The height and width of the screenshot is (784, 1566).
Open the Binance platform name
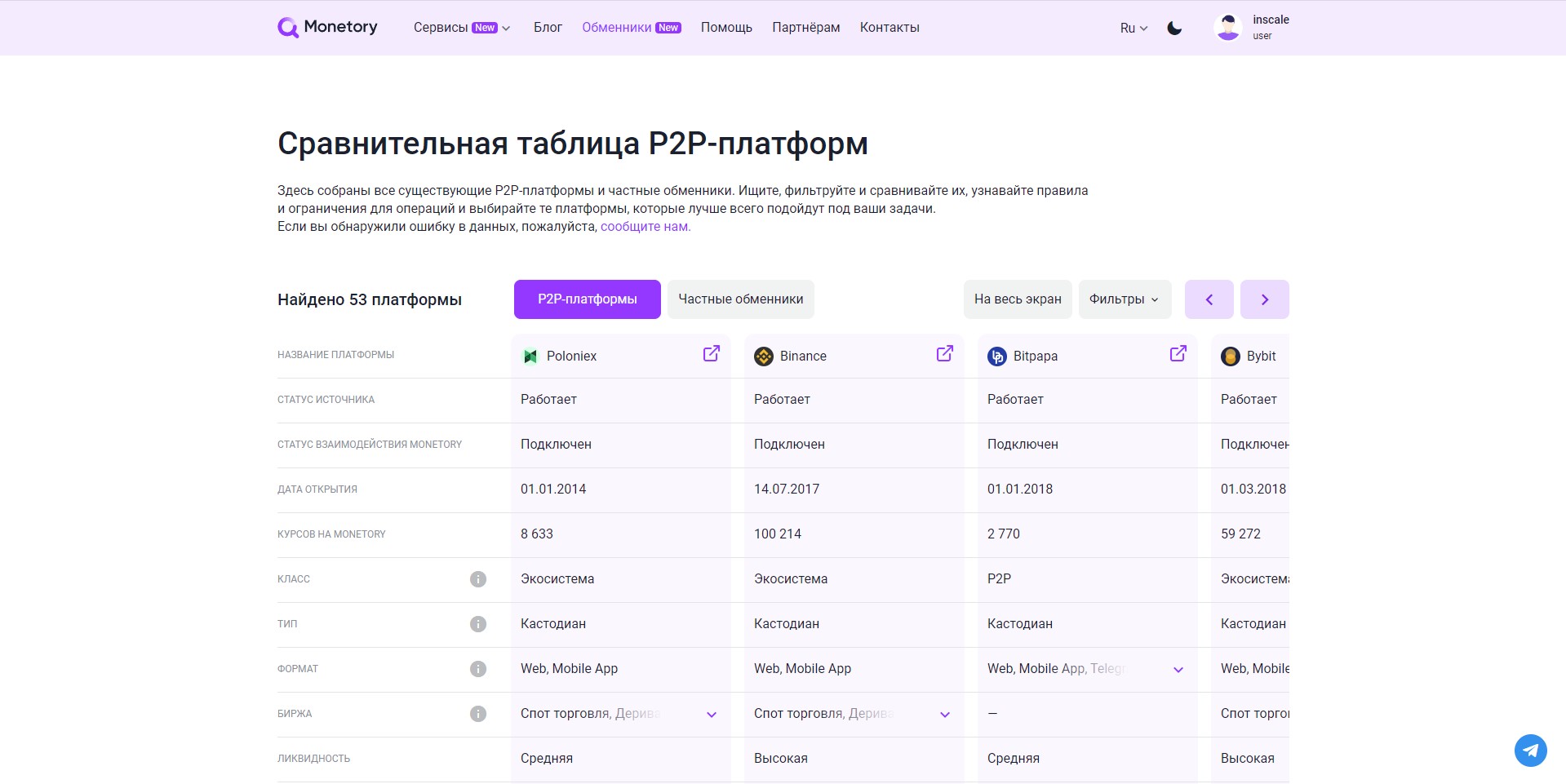pyautogui.click(x=803, y=357)
